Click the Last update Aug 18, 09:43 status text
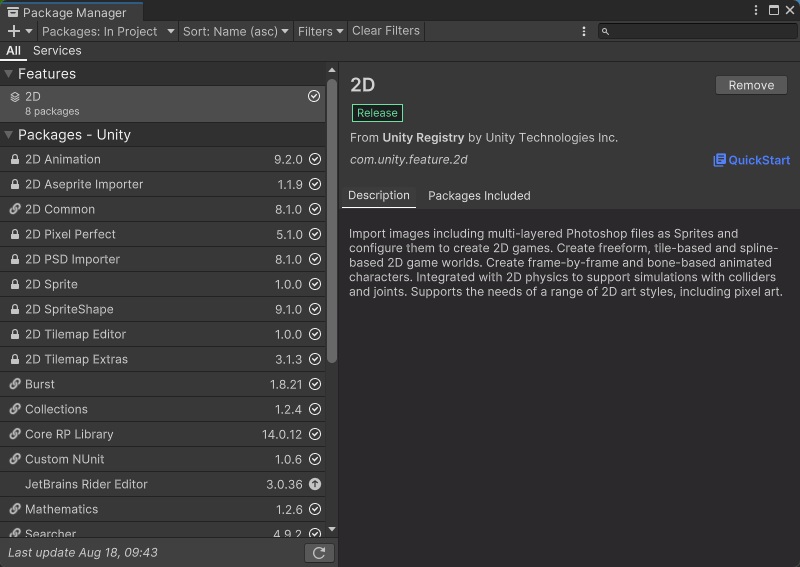The height and width of the screenshot is (567, 800). (83, 553)
